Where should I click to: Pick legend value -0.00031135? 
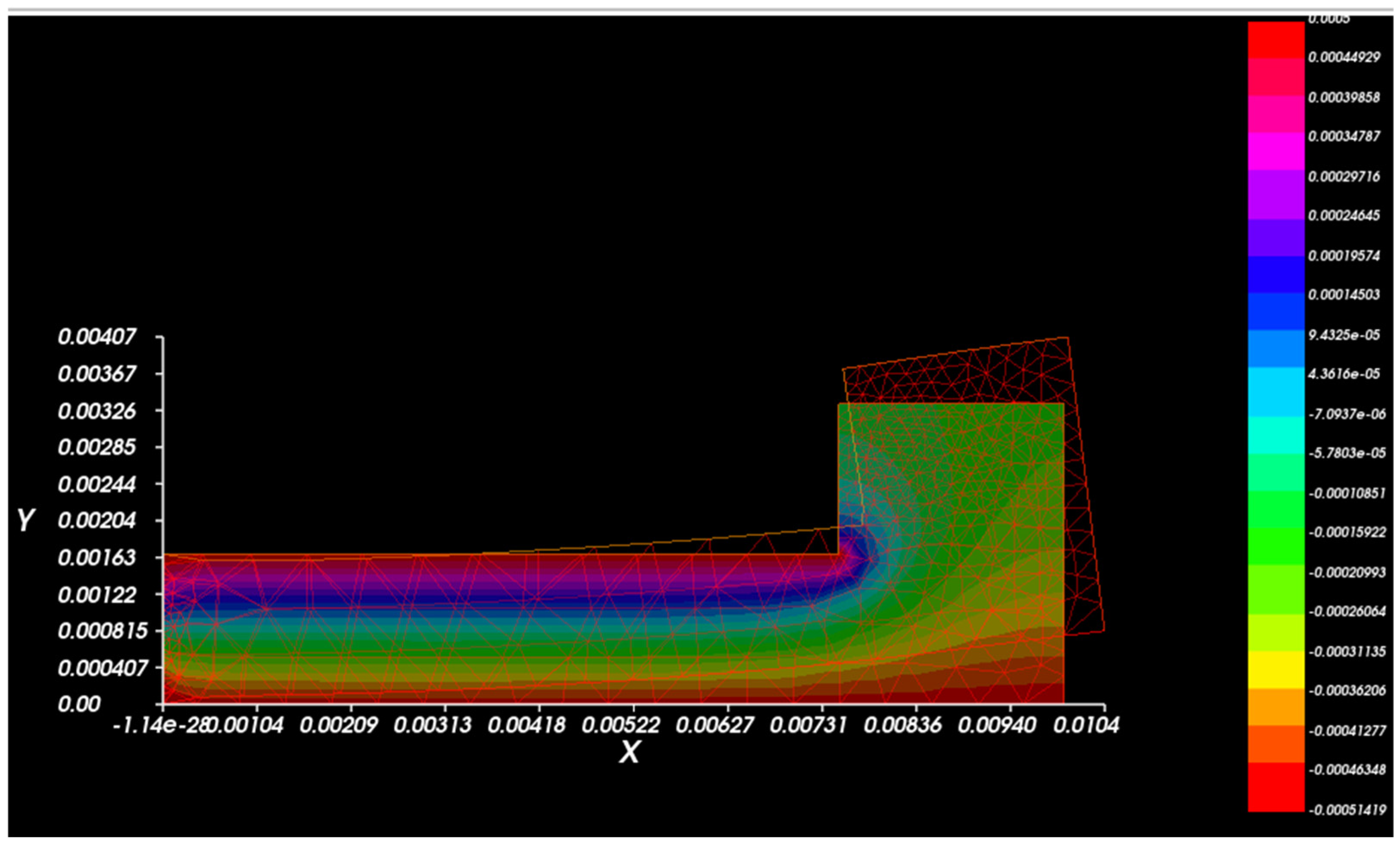(x=1347, y=651)
